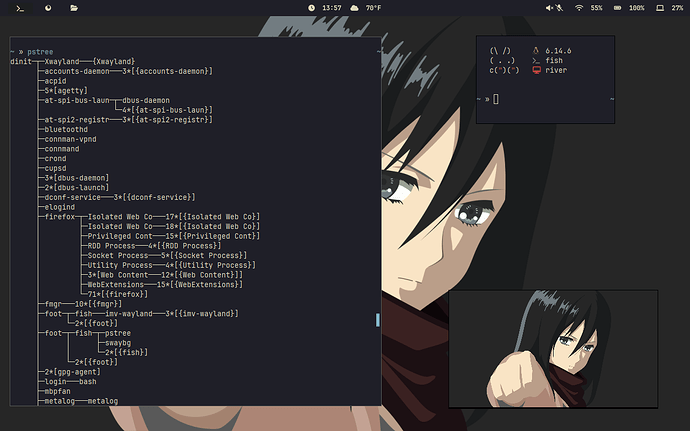690x431 pixels.
Task: Click the 15*[{Privileged Cont}] entry
Action: click(x=213, y=236)
